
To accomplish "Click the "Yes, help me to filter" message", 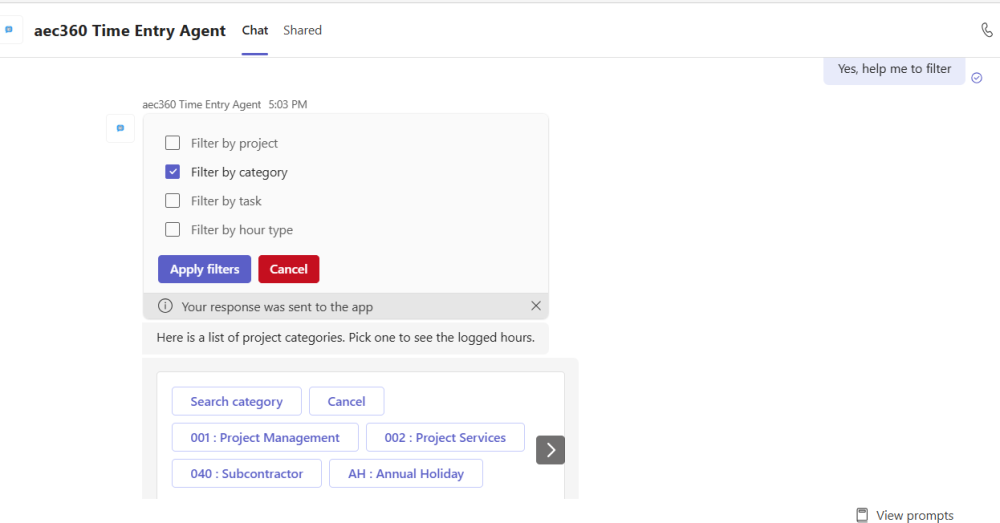I will point(894,69).
